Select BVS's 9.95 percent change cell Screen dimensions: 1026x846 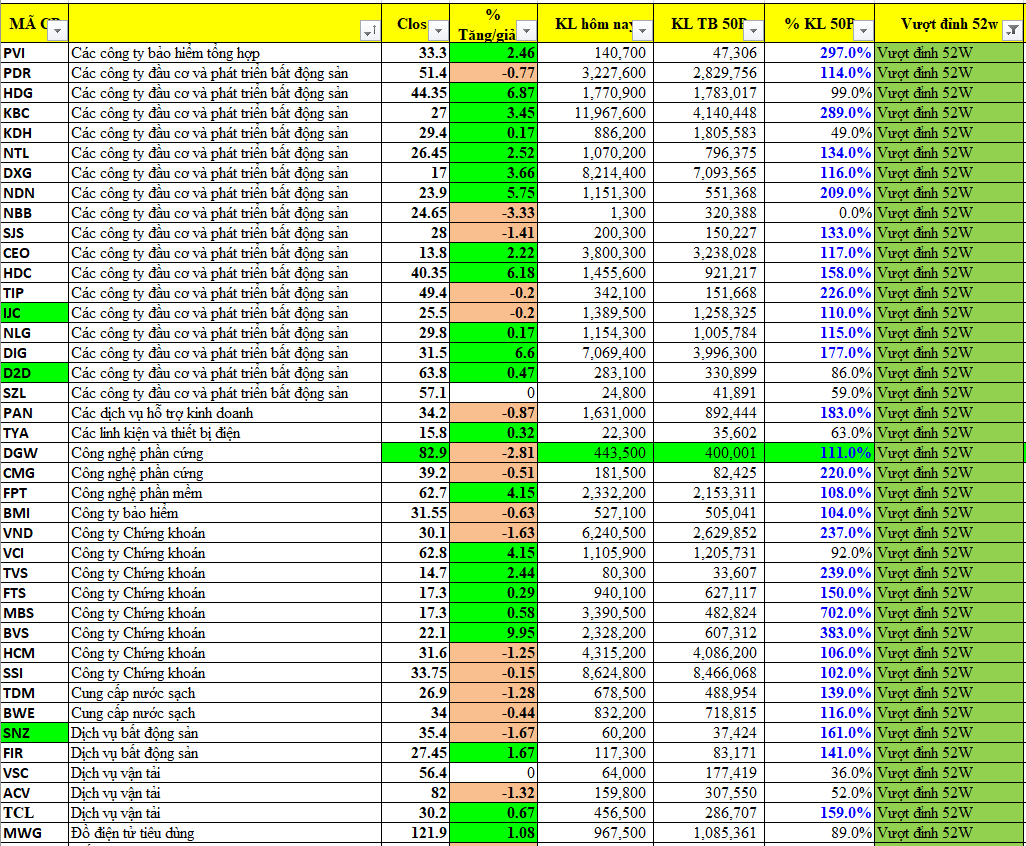[x=494, y=633]
